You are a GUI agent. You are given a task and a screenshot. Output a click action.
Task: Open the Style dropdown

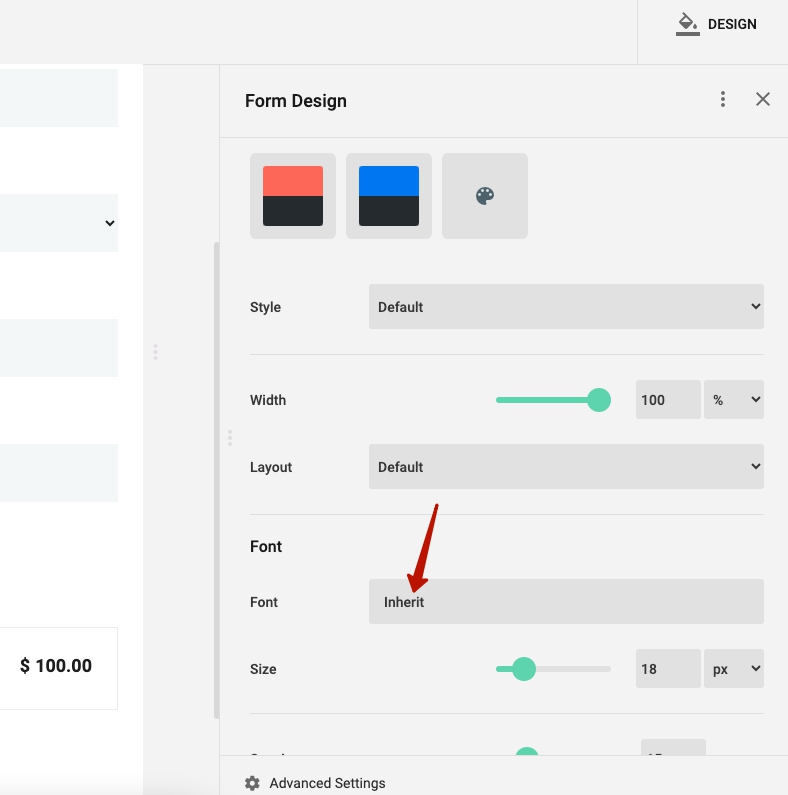(566, 307)
